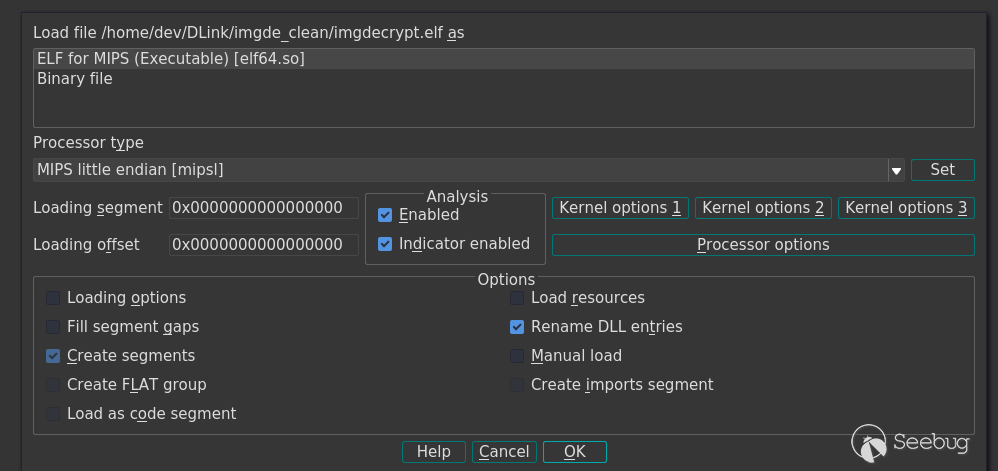This screenshot has width=998, height=471.
Task: Open Kernel options 3
Action: [x=906, y=208]
